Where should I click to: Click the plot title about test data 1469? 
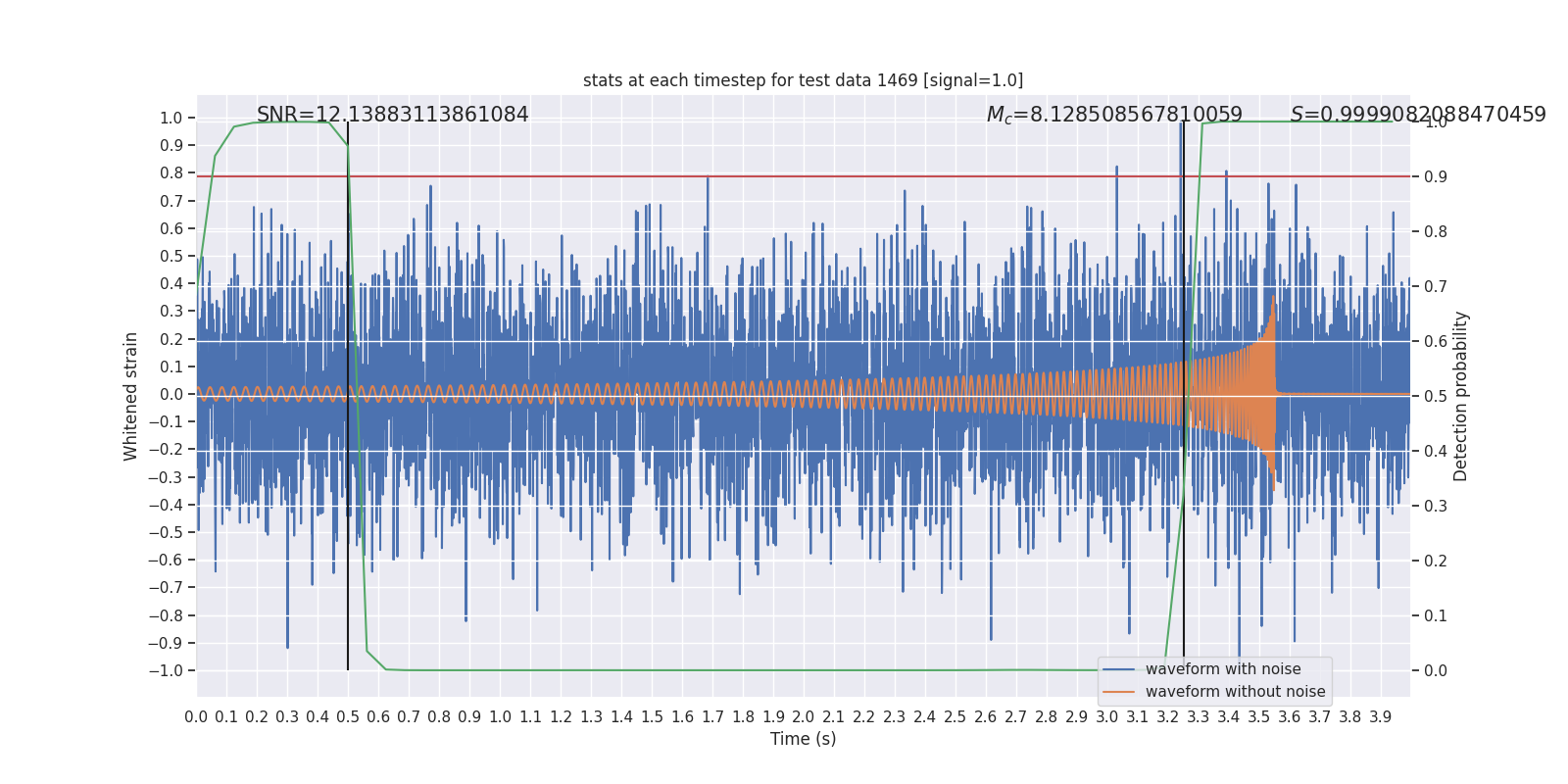[x=803, y=80]
